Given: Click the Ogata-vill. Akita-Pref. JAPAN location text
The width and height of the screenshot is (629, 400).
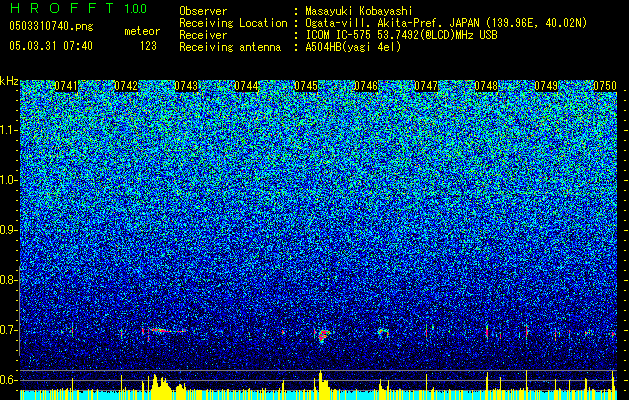Looking at the screenshot, I should tap(446, 23).
